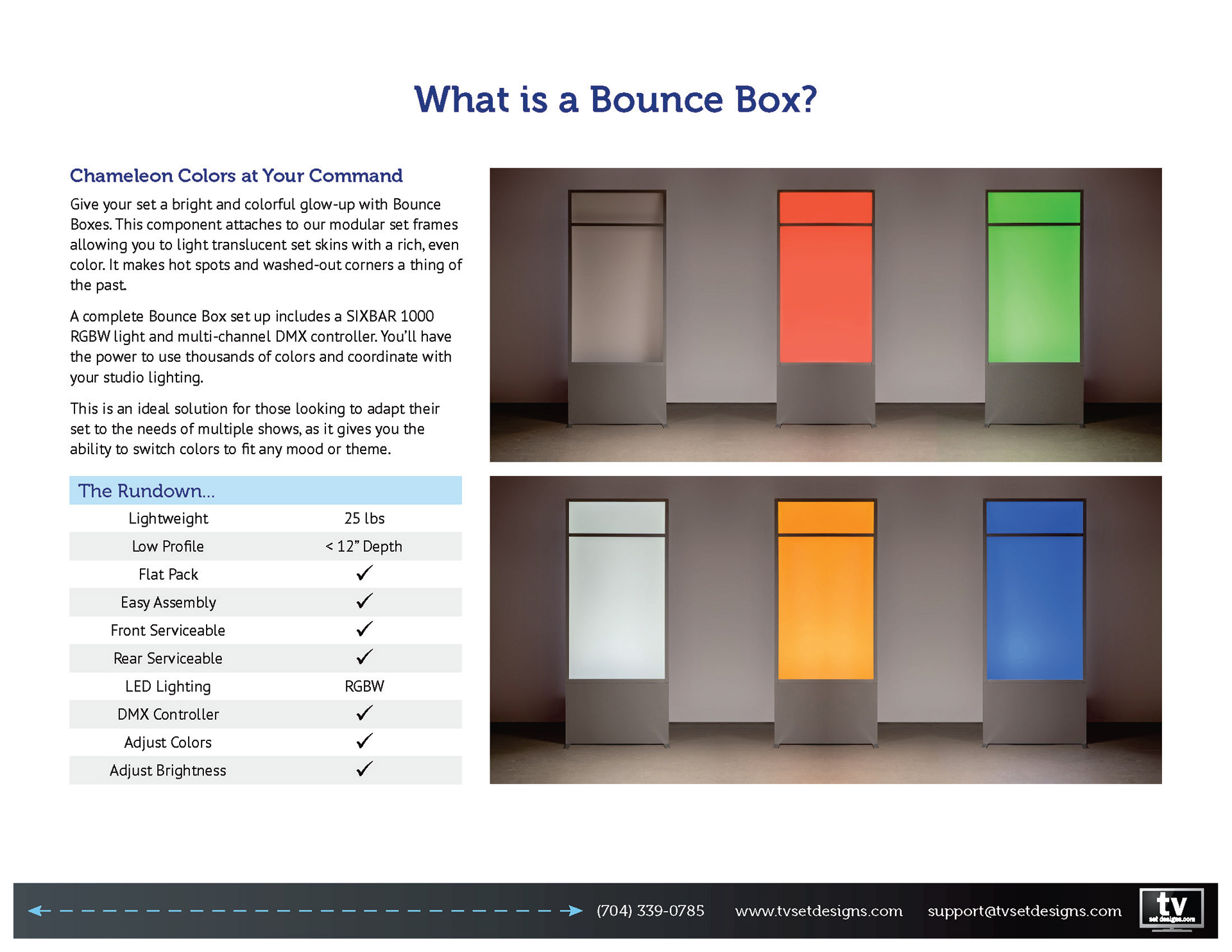Click the support@tvsetdesigns.com email link
Screen dimensions: 1232x952
[1025, 911]
